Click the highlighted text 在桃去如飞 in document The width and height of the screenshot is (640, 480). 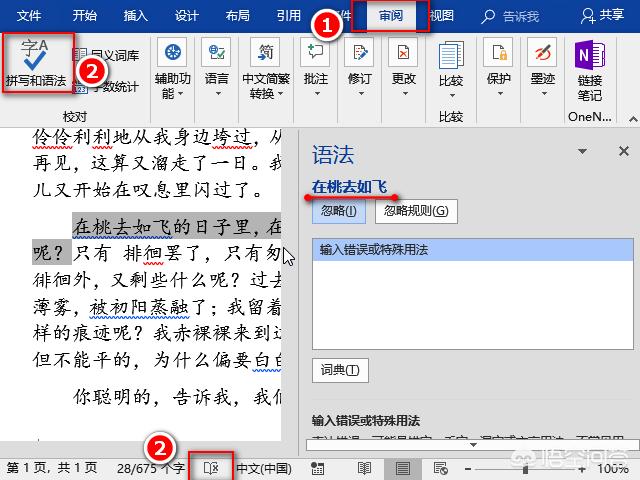click(122, 226)
